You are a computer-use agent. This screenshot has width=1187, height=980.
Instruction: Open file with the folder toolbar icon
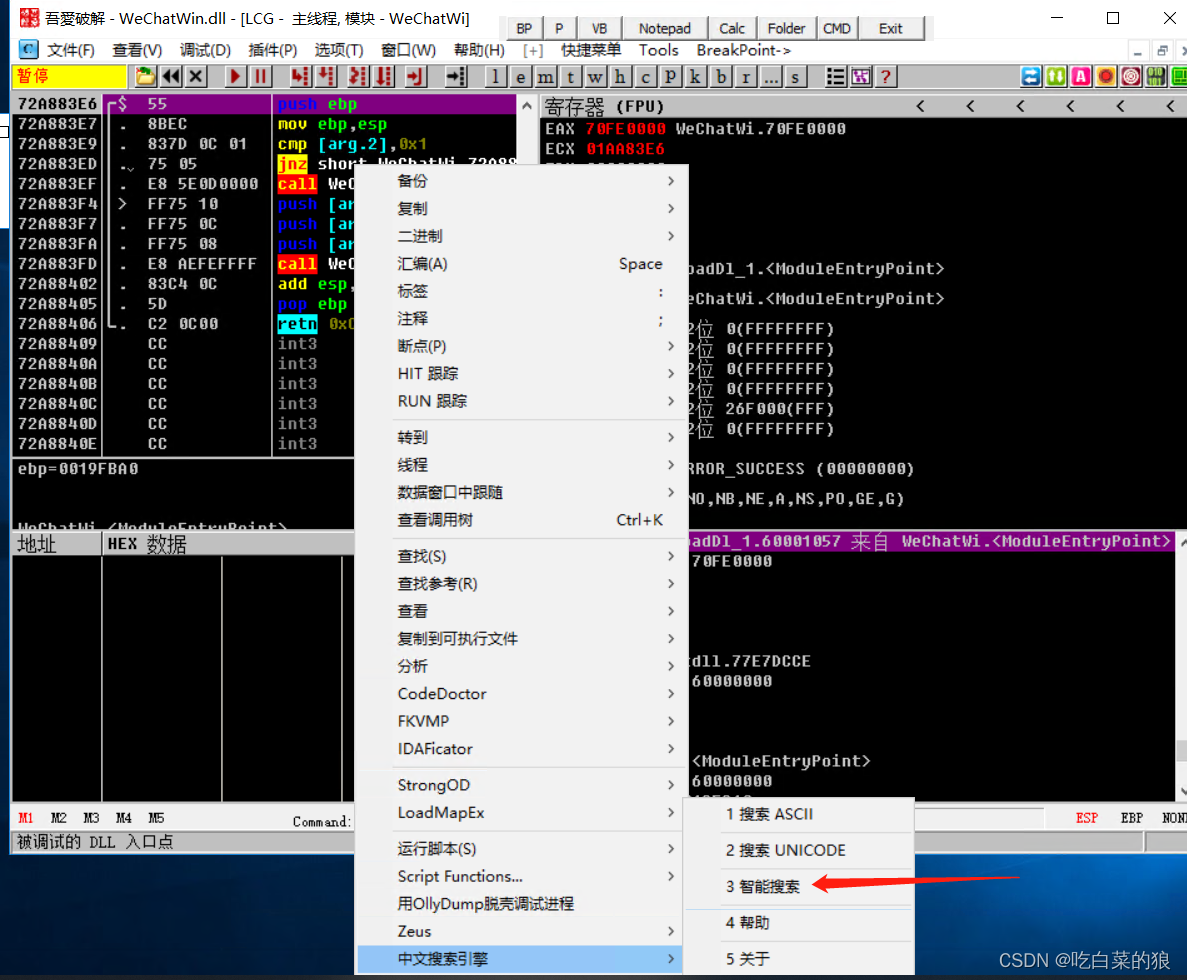pos(145,76)
